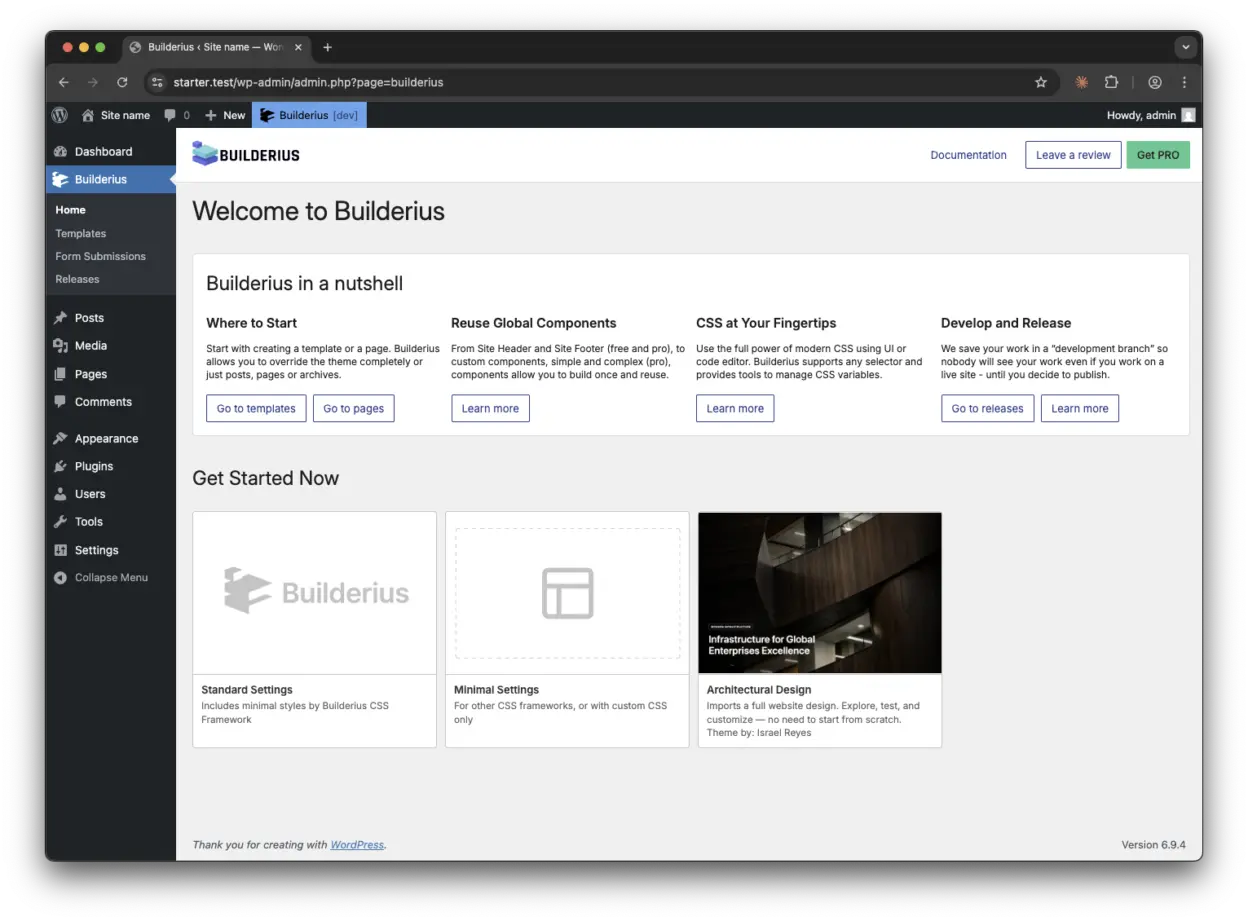Screen dimensions: 1248x921
Task: Click the Builderius logo in page header
Action: pos(246,155)
